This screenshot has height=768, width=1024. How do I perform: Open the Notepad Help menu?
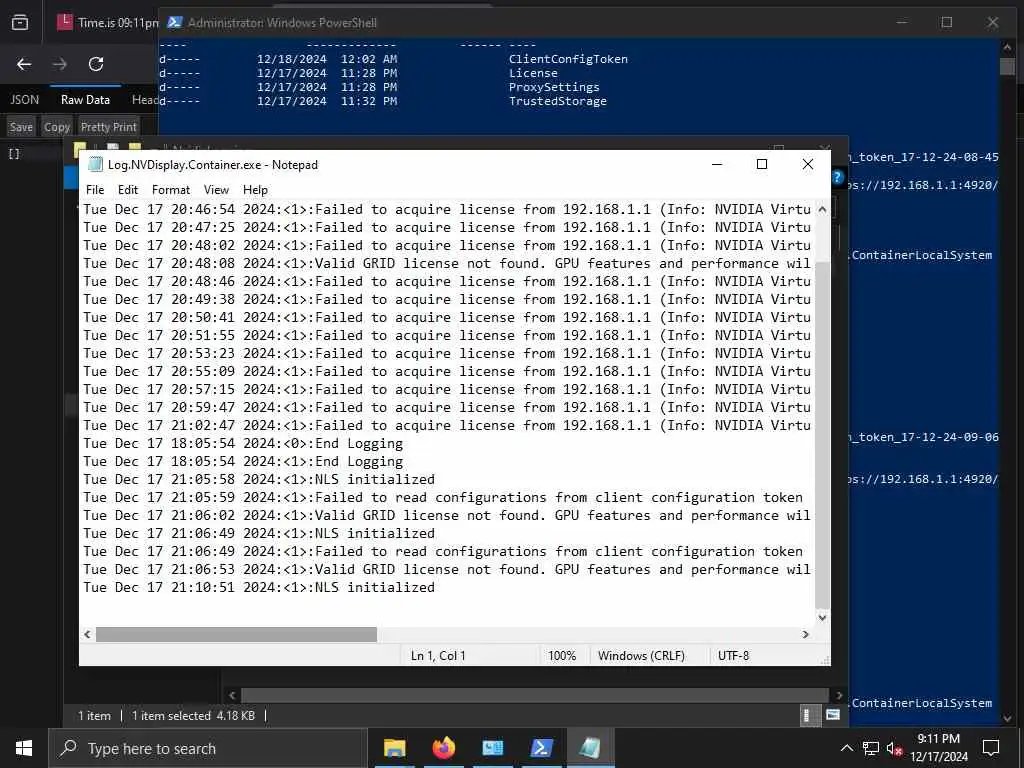pos(255,189)
